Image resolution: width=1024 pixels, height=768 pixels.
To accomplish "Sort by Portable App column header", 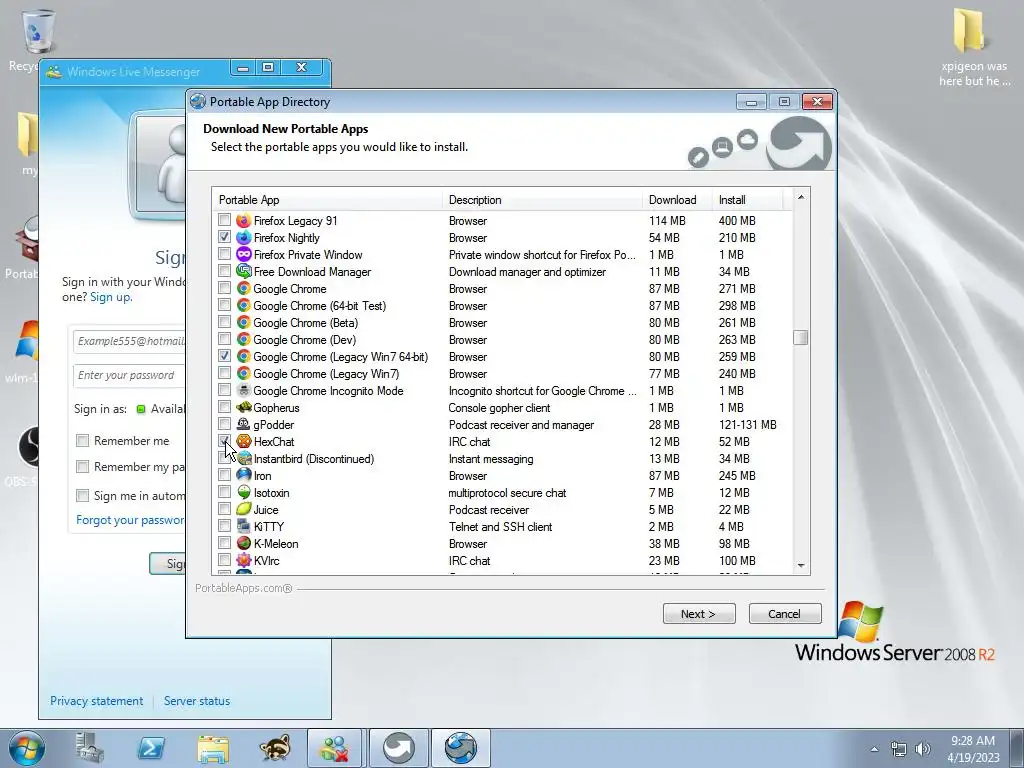I will tap(327, 200).
